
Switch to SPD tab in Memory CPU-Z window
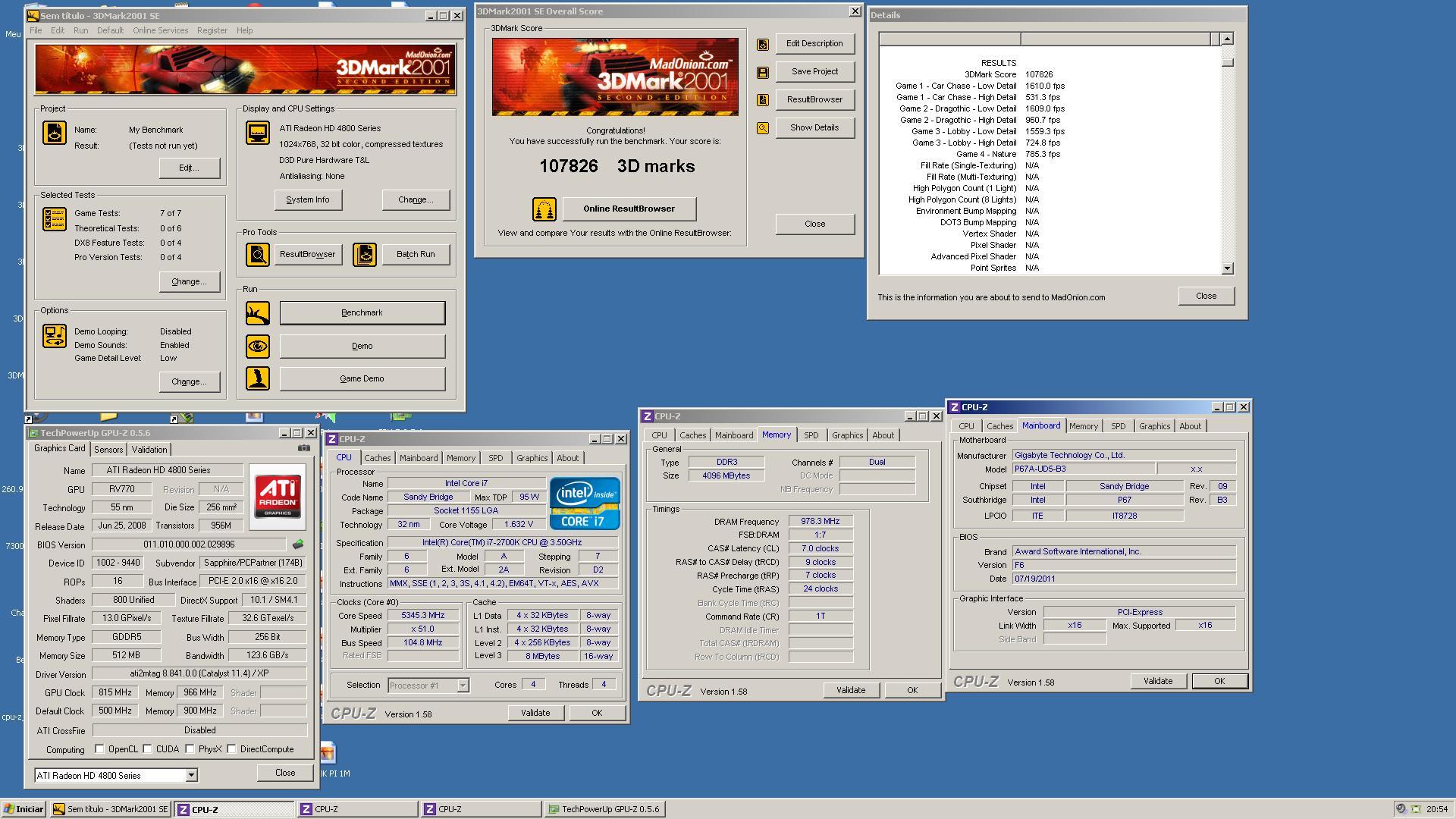tap(811, 435)
